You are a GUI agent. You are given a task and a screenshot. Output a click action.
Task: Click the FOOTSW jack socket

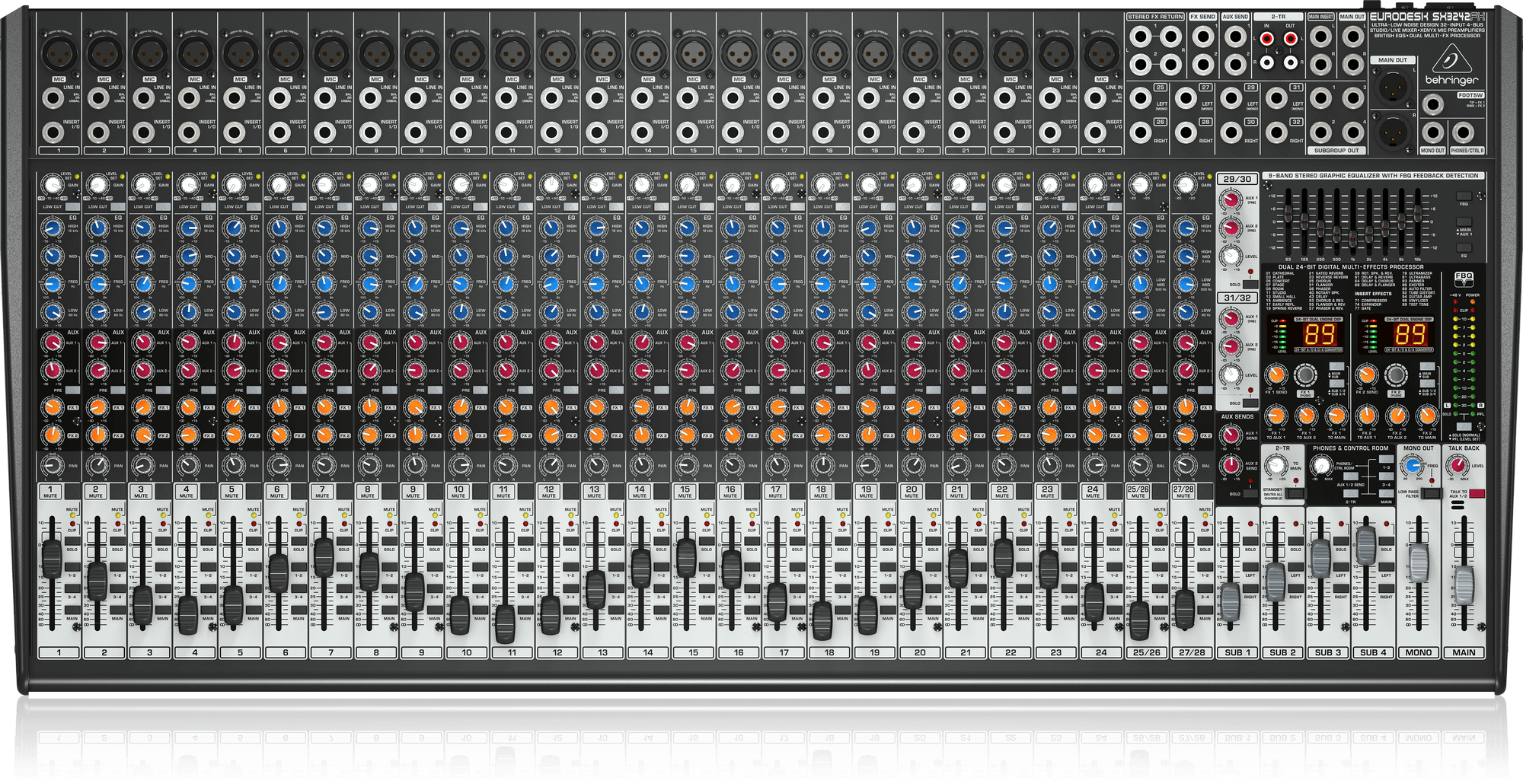[x=1434, y=105]
